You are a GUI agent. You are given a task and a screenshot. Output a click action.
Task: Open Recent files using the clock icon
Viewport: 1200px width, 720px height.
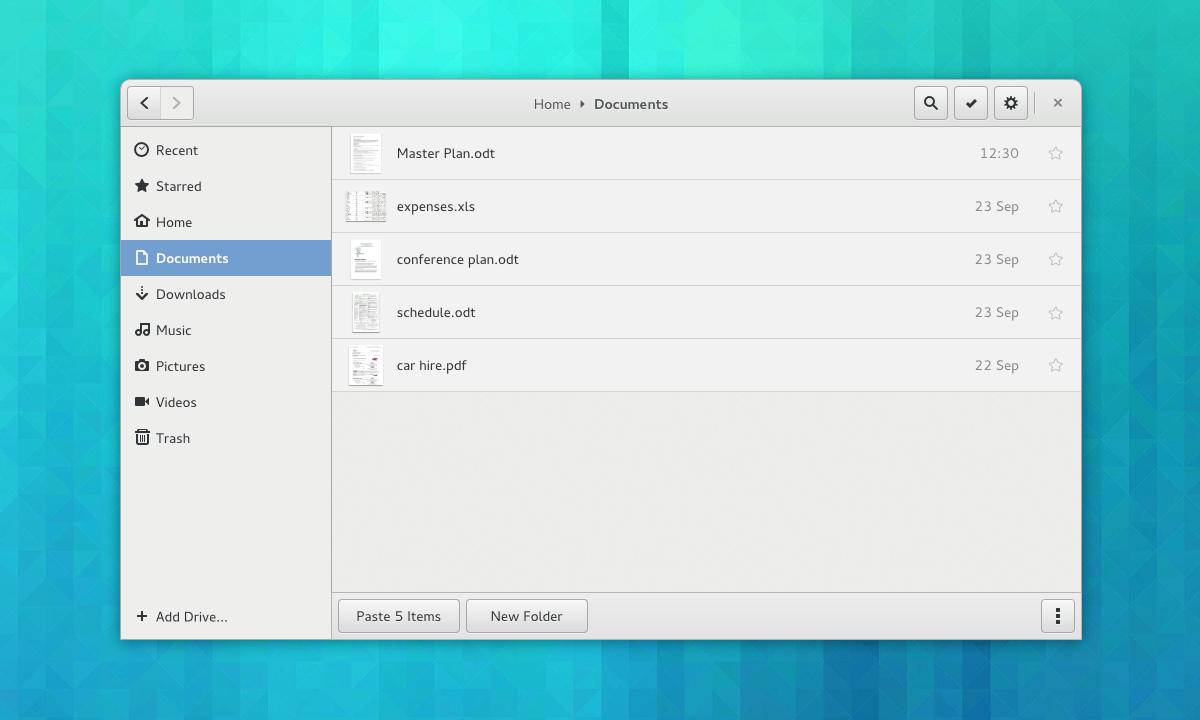click(x=141, y=149)
